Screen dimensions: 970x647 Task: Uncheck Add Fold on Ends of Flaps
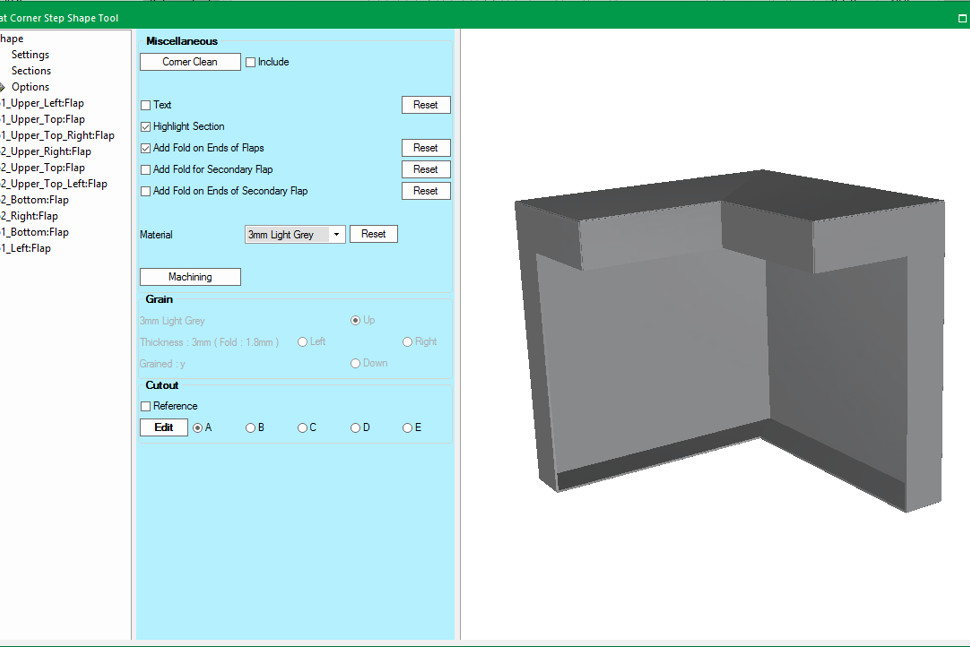pyautogui.click(x=144, y=148)
